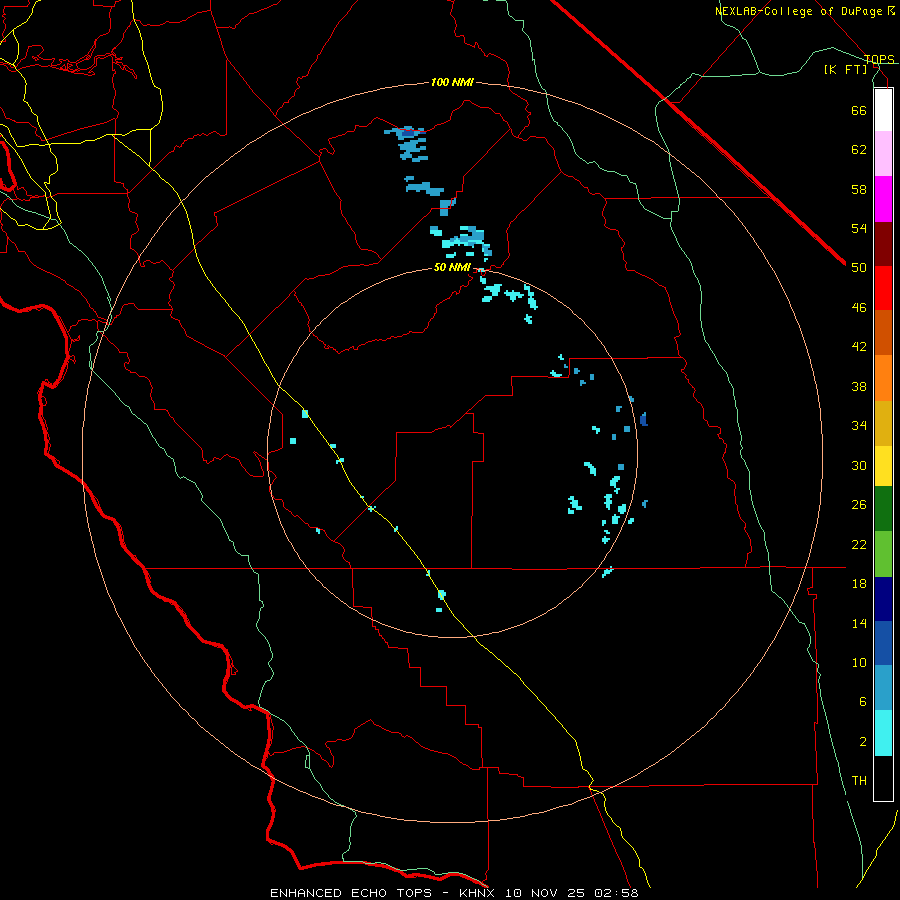This screenshot has width=900, height=900.
Task: Click the legend value 2
Action: 863,742
